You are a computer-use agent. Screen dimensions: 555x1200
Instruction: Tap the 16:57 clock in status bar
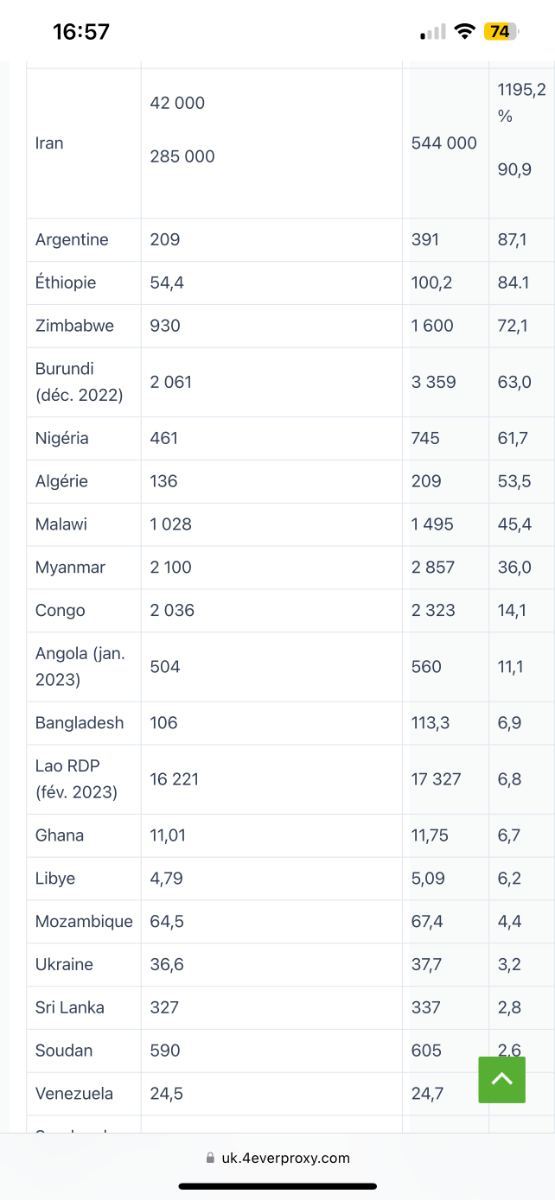coord(81,32)
